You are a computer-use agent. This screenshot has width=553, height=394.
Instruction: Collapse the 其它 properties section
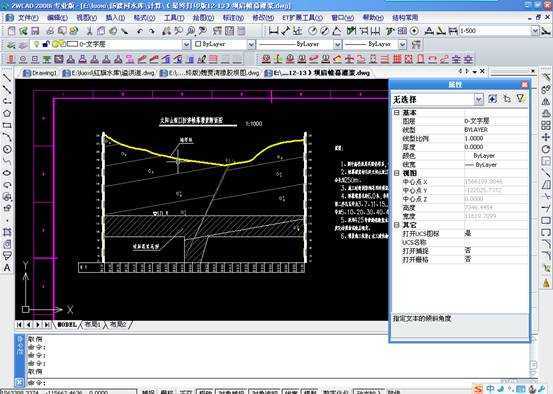tap(397, 225)
